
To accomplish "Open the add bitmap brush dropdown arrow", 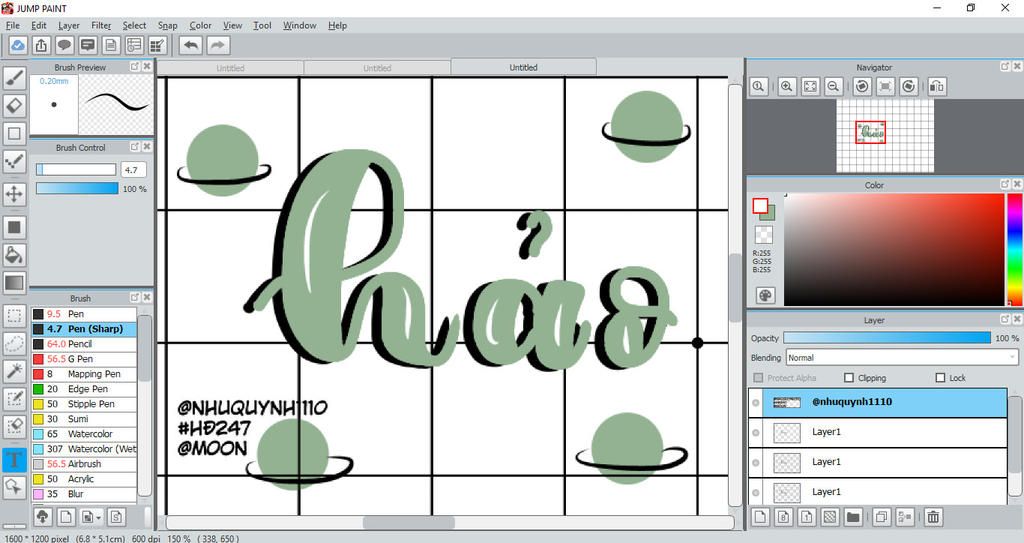I will point(99,518).
